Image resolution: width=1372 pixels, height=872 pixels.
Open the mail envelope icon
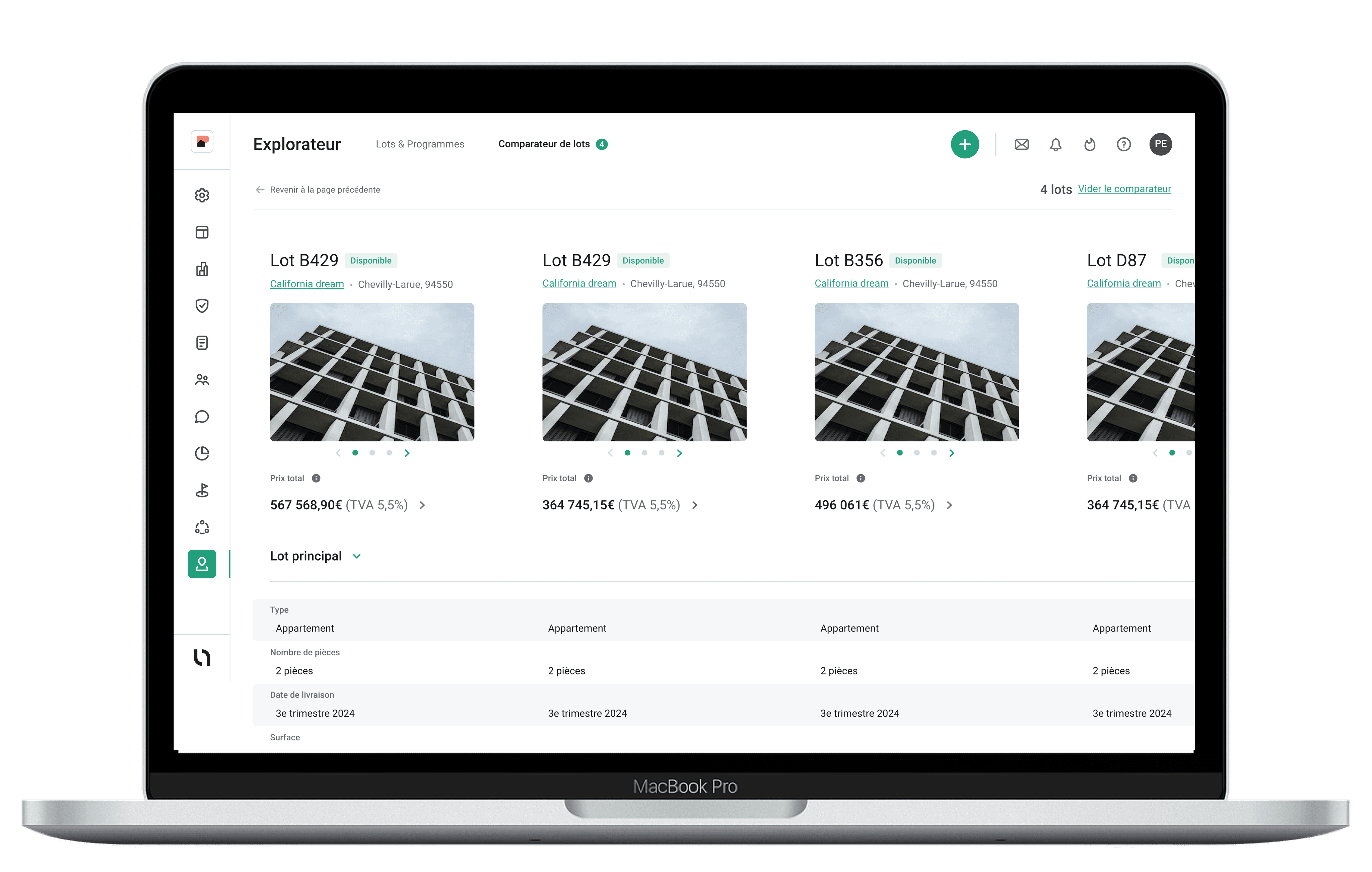1022,144
